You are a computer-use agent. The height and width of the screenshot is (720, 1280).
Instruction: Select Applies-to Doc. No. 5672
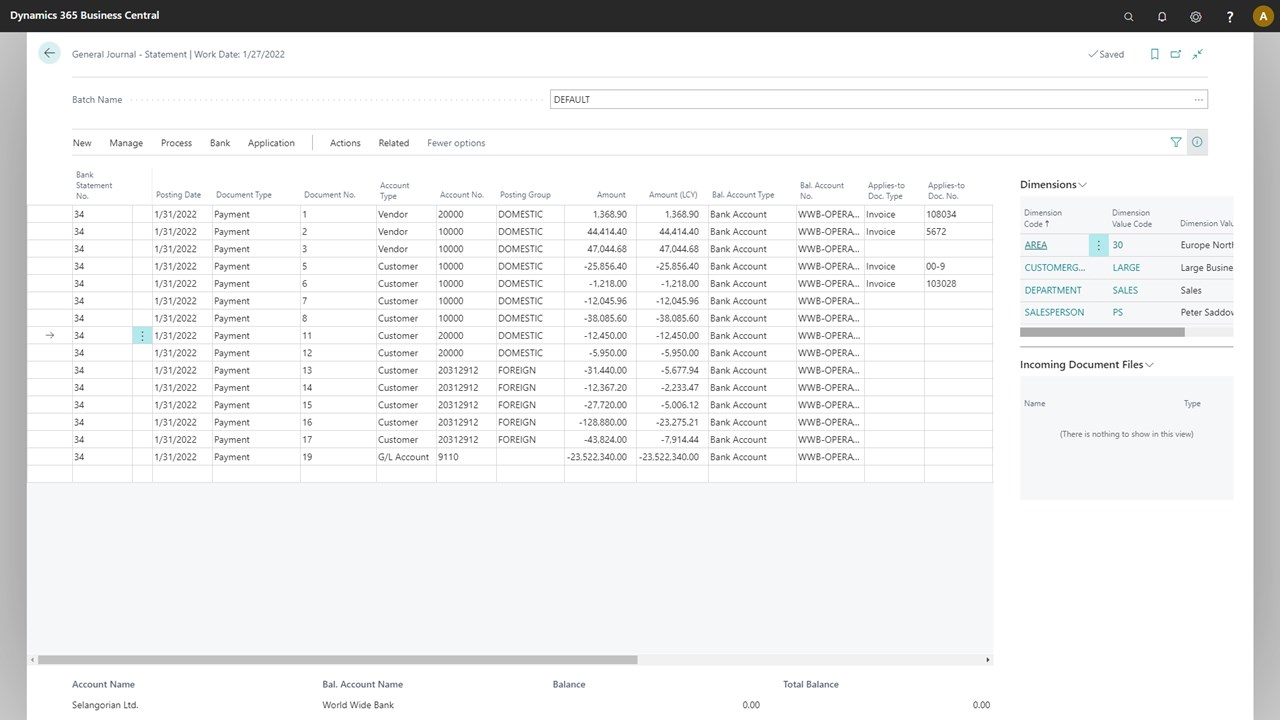pos(958,232)
